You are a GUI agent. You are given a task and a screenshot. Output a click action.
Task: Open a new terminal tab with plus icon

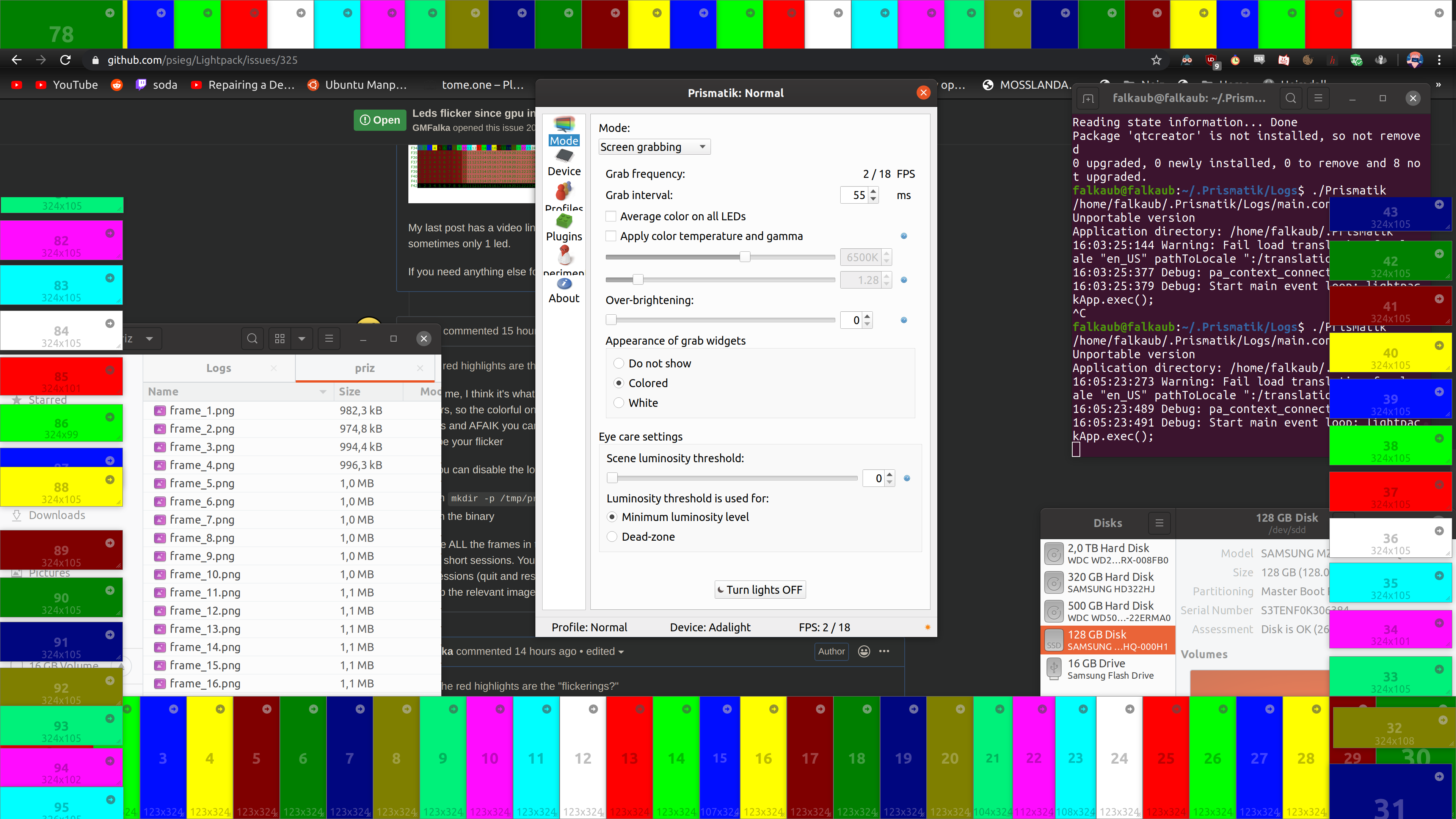[1087, 98]
